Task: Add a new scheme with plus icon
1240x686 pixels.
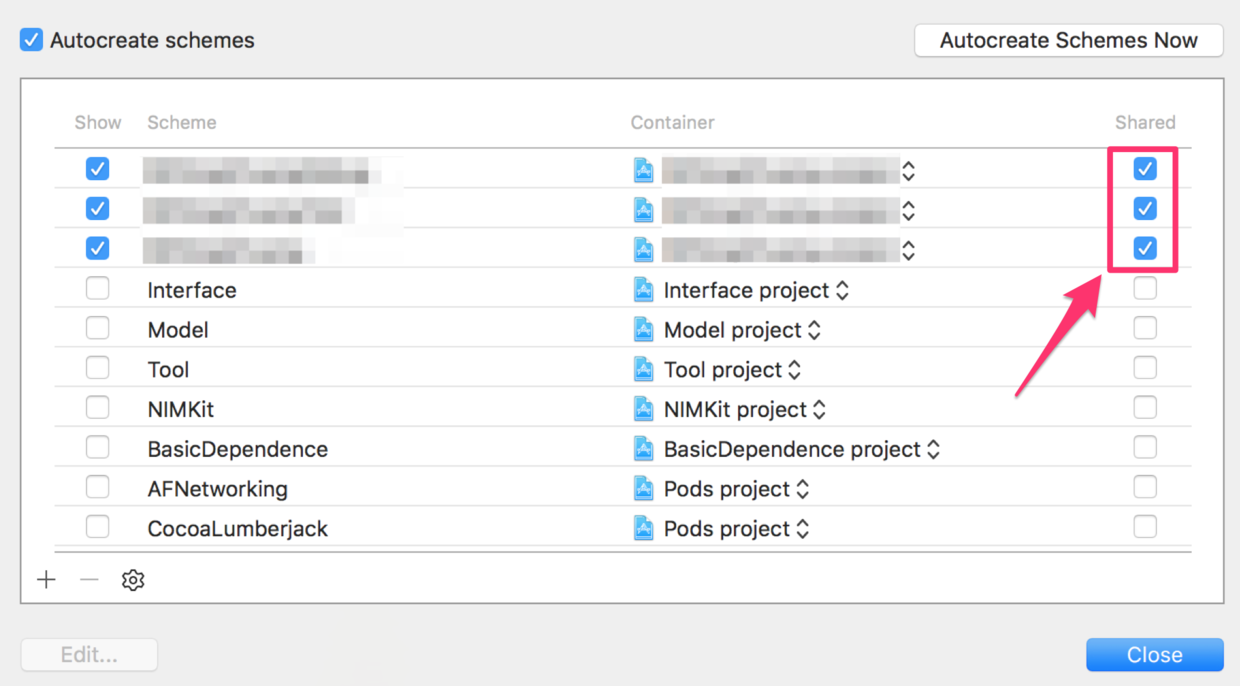Action: tap(46, 580)
